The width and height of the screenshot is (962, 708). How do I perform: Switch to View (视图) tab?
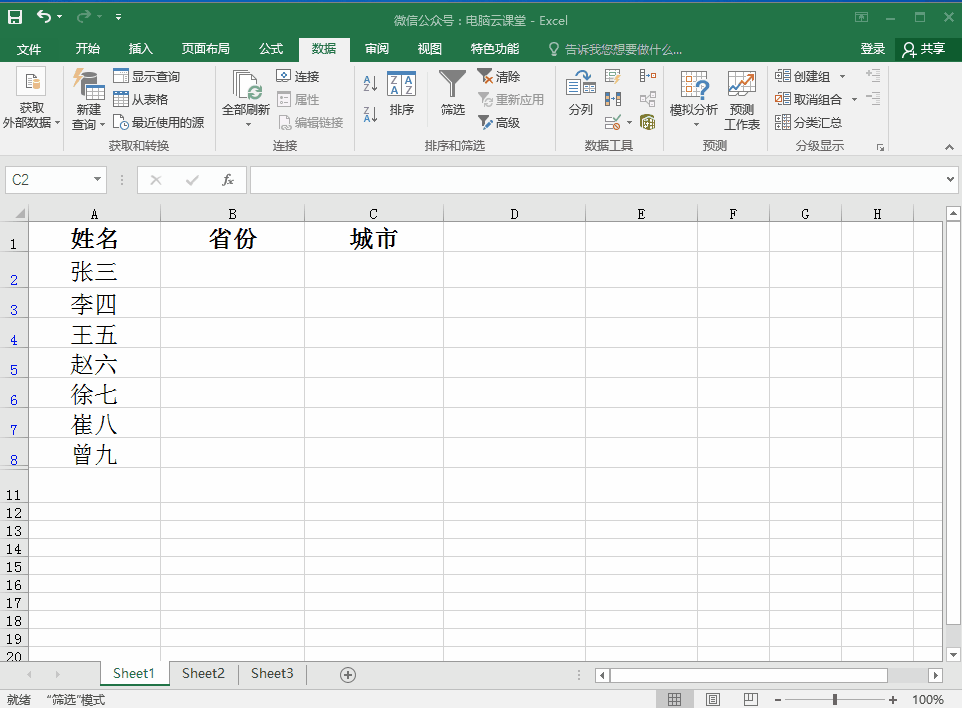(429, 49)
